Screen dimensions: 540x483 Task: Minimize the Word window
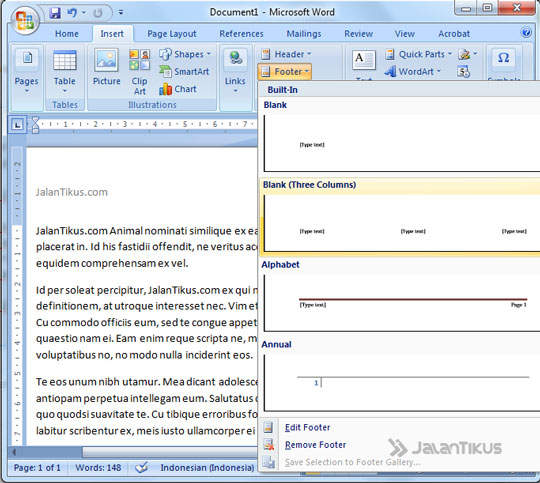(x=466, y=9)
